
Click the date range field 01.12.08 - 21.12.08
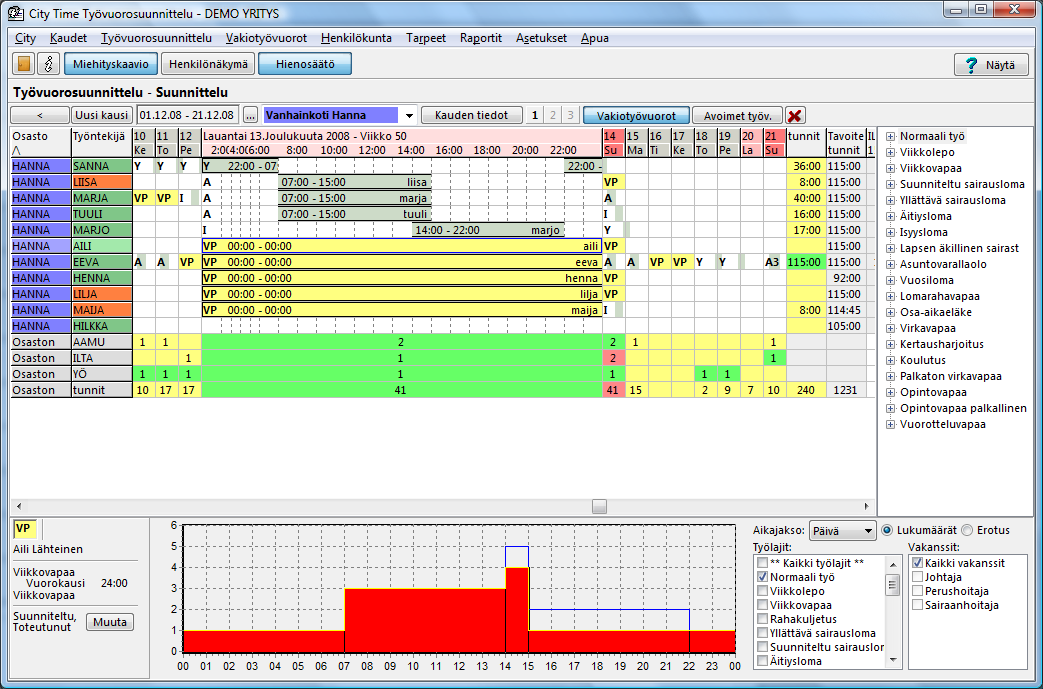tap(188, 115)
